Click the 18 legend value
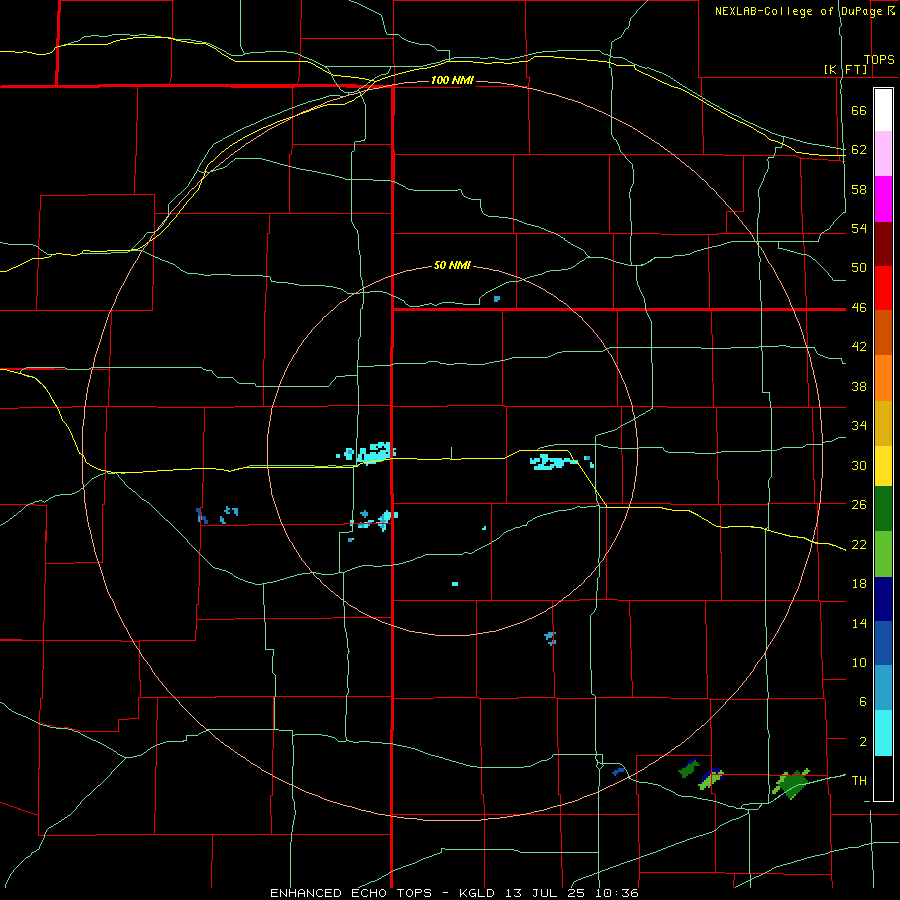 (859, 584)
